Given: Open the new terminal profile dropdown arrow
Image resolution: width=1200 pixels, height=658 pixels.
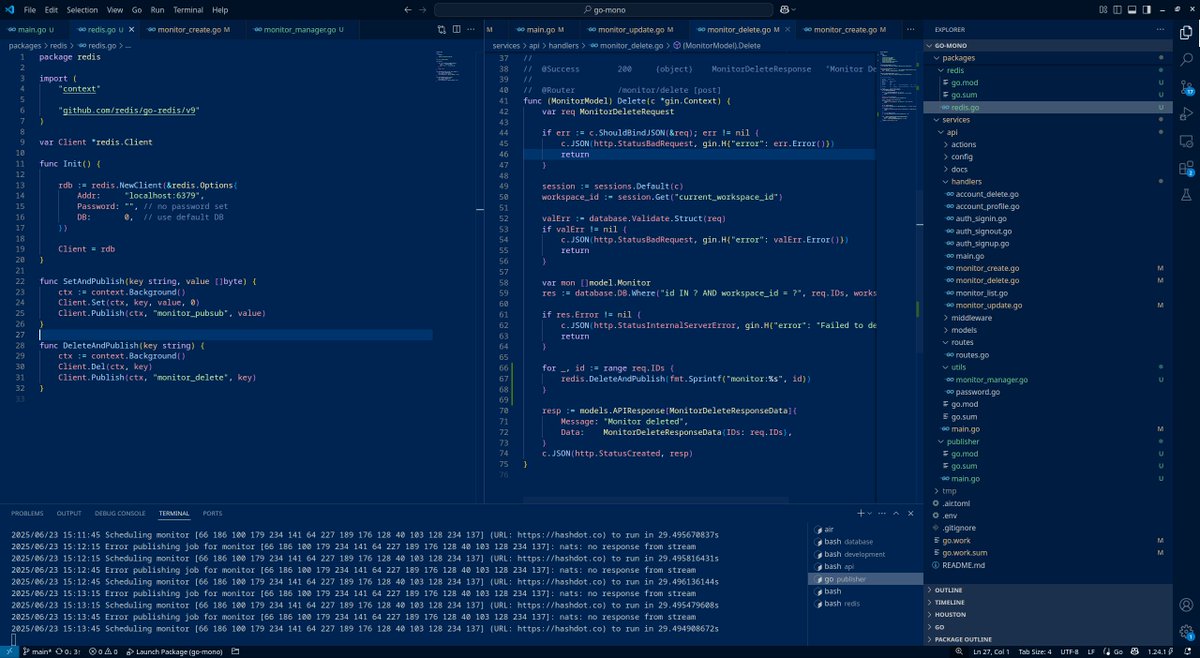Looking at the screenshot, I should click(872, 513).
